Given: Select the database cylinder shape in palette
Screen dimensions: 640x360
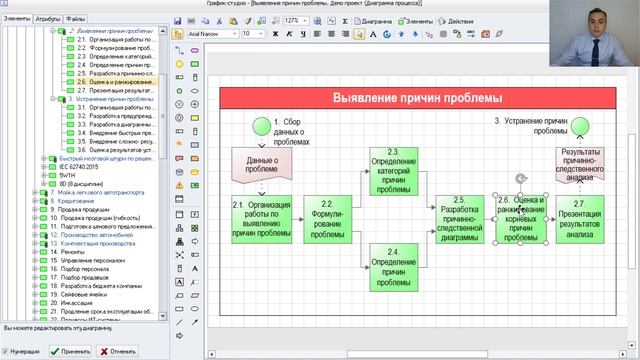Looking at the screenshot, I should 179,172.
